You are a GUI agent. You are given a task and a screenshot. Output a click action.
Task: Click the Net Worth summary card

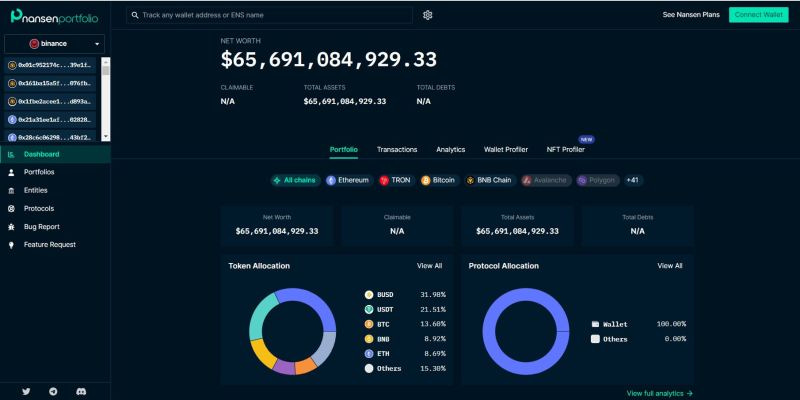277,226
